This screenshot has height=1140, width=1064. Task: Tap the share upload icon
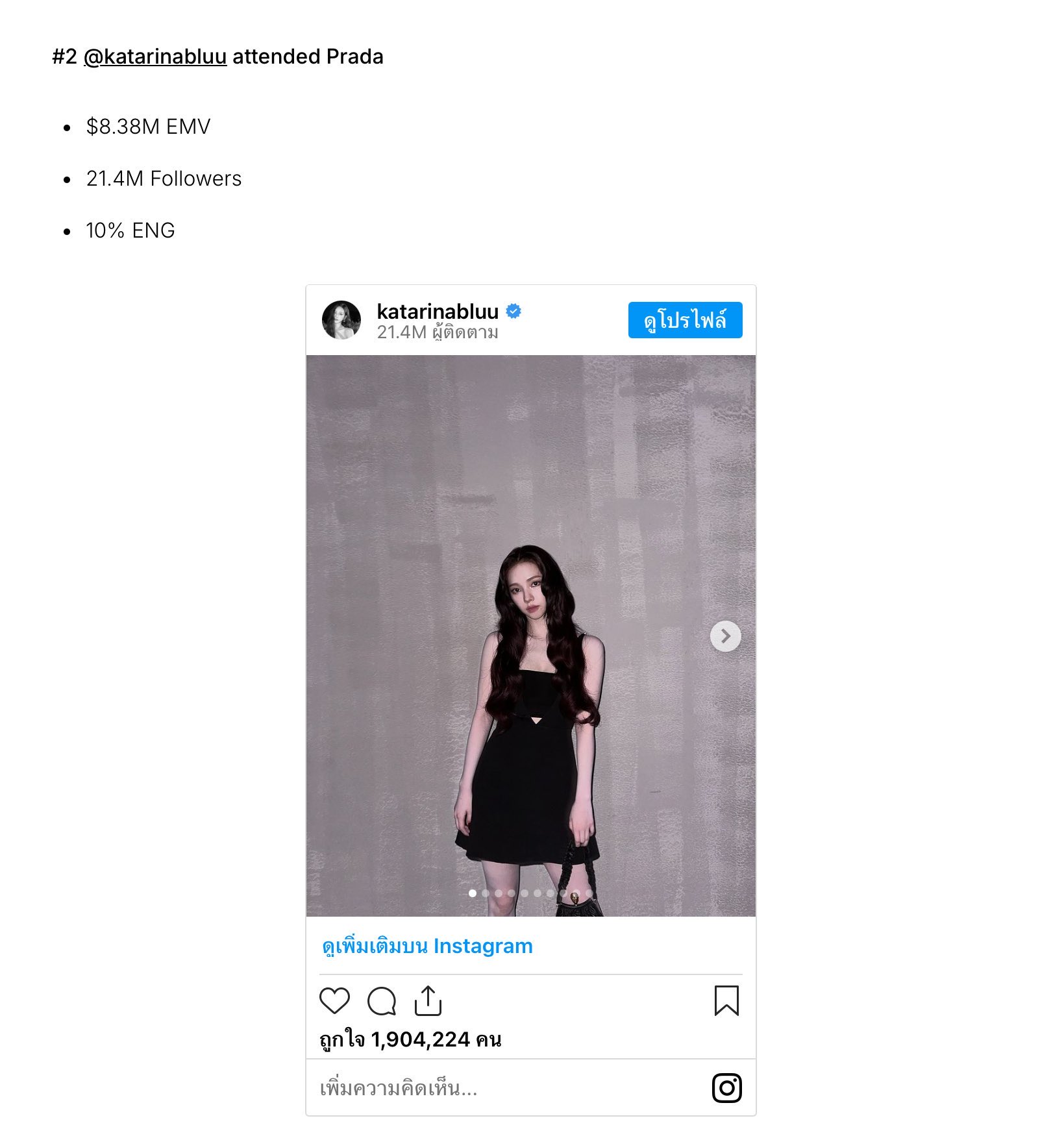pyautogui.click(x=428, y=1000)
